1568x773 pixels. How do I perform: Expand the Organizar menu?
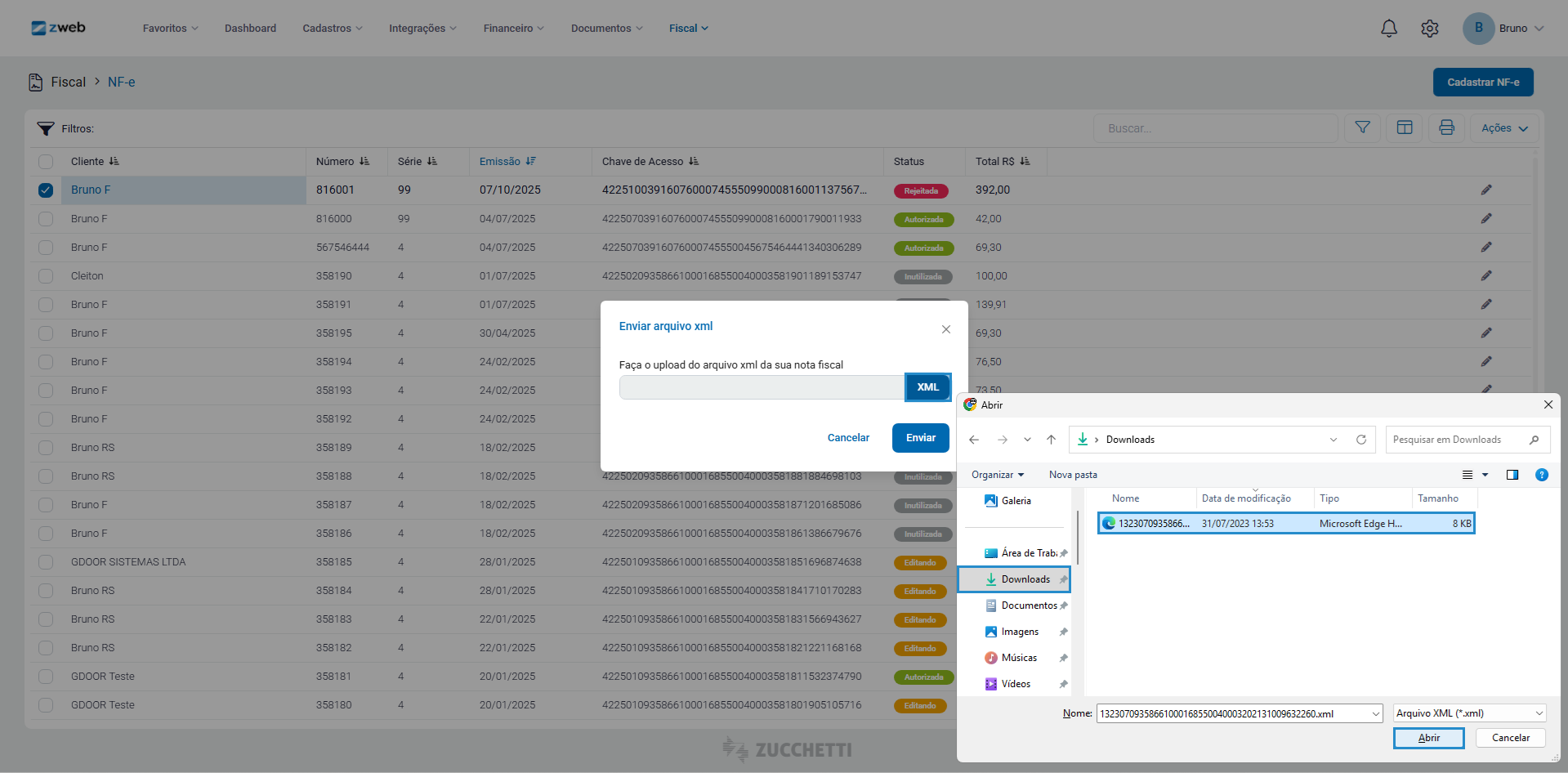click(x=997, y=475)
